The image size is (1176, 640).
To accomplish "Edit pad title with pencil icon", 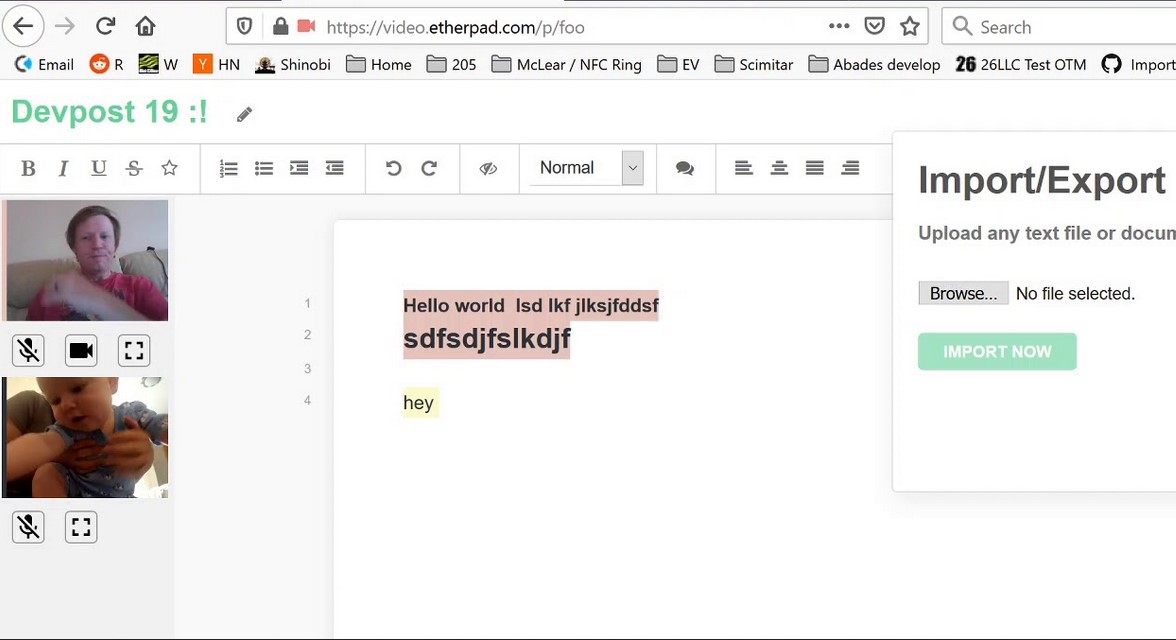I will 244,115.
